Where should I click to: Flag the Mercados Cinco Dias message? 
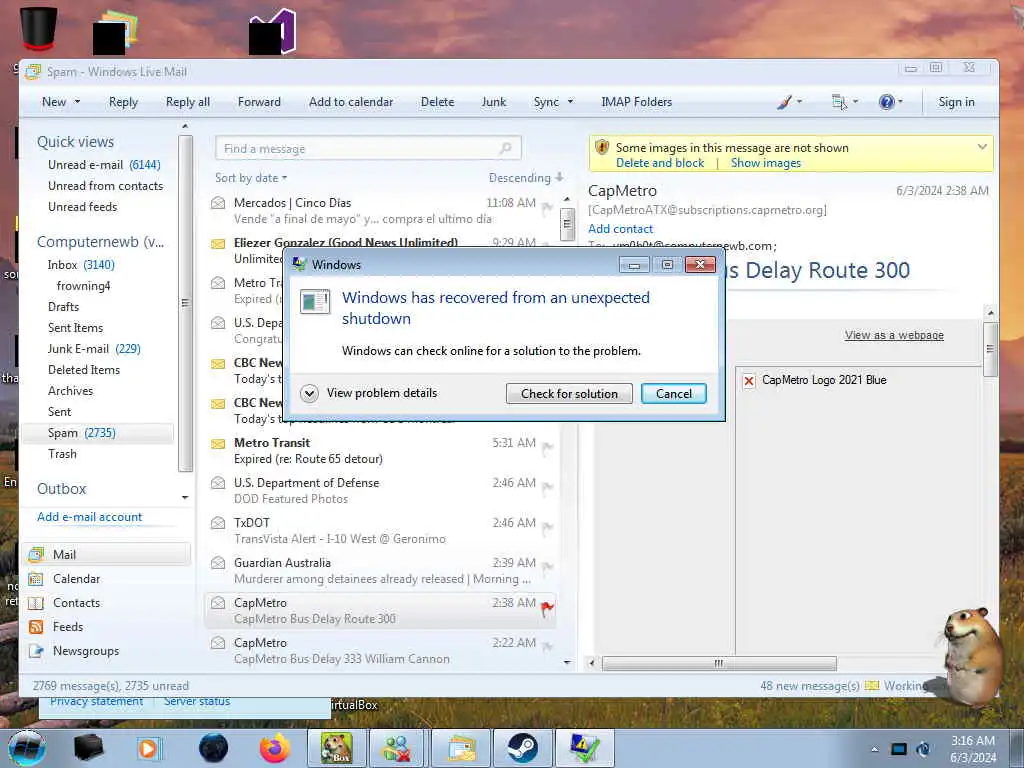[x=547, y=208]
